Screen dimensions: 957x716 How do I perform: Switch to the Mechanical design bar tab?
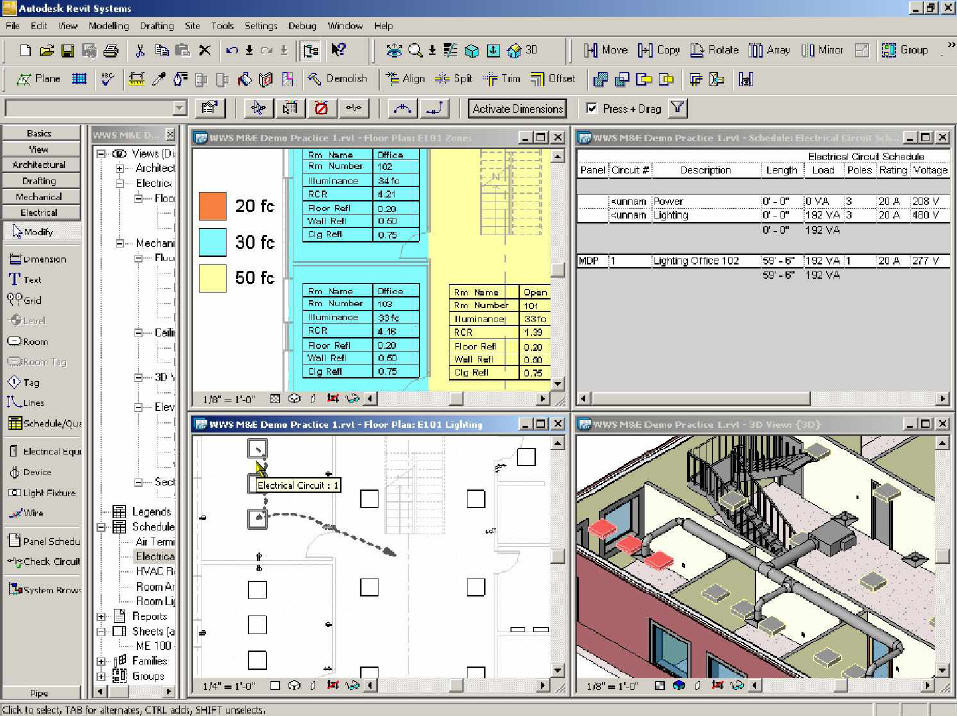point(41,197)
